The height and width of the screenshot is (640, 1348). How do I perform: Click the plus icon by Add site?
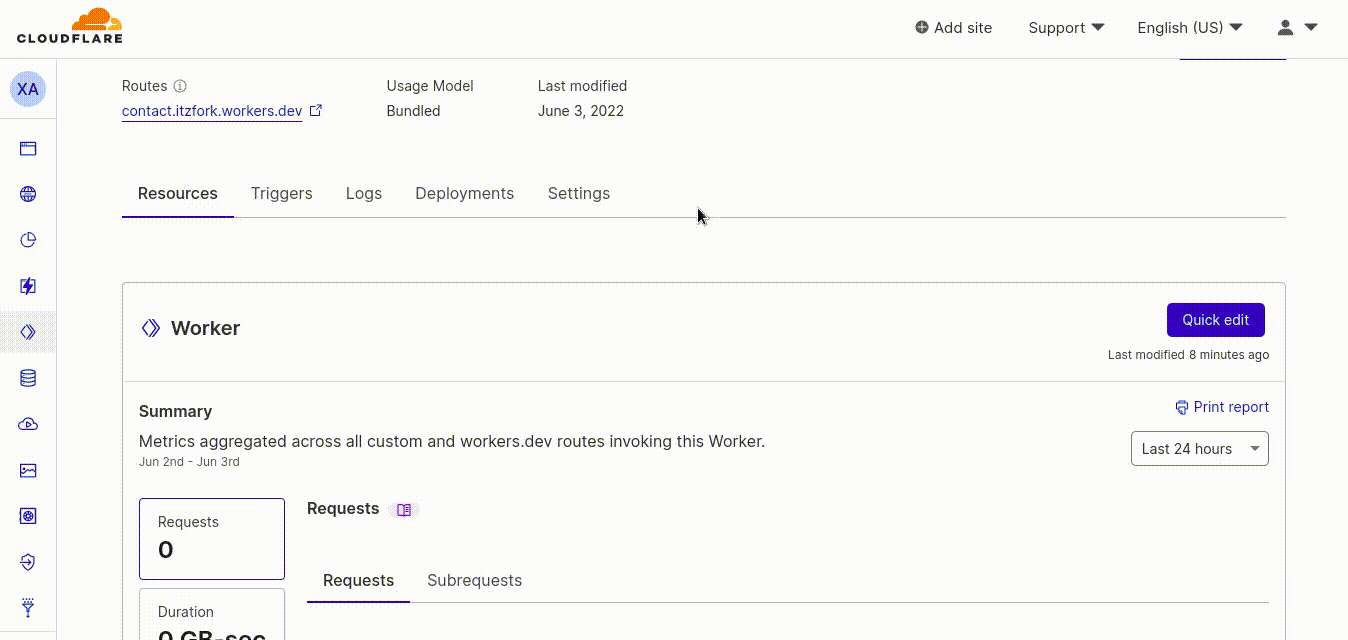pyautogui.click(x=922, y=28)
